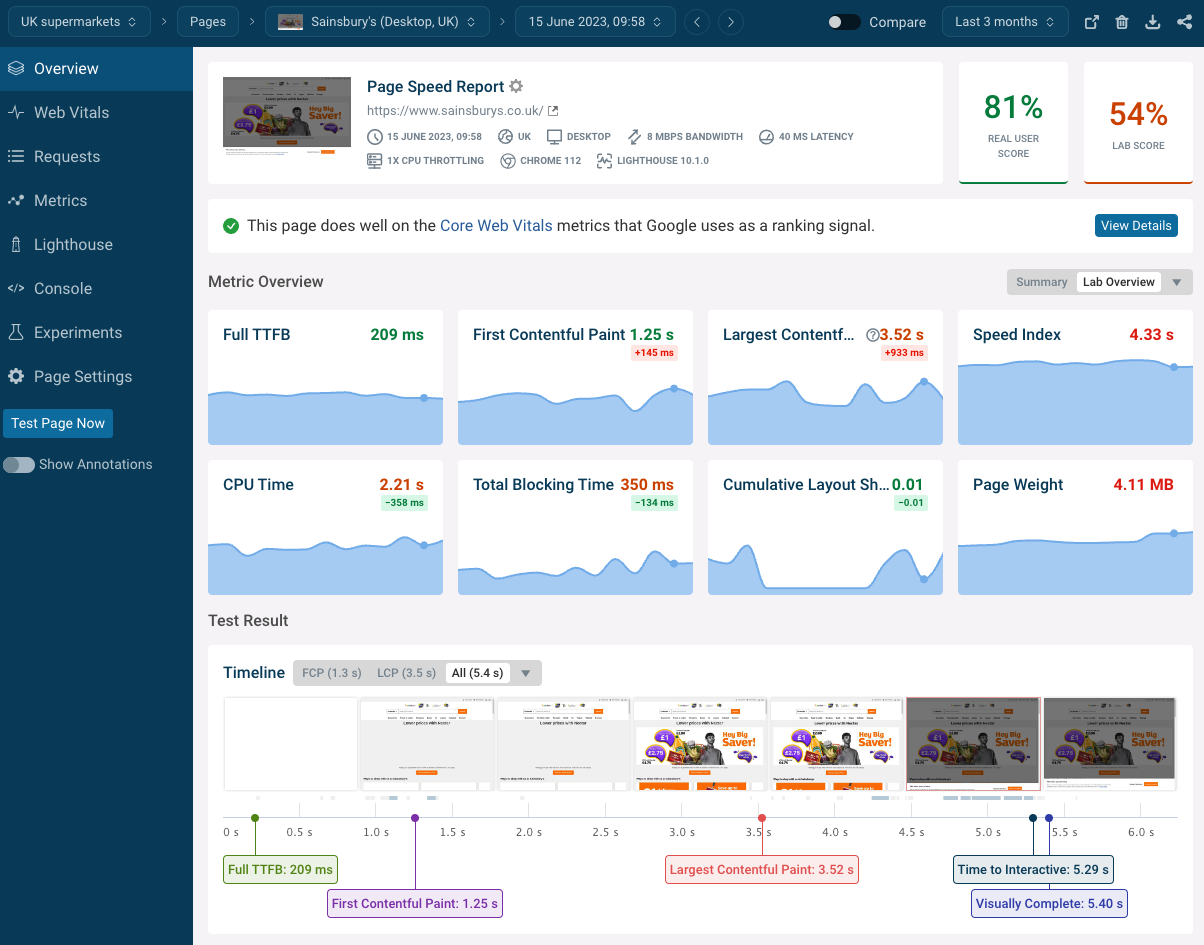Open the Total Blocking Time chart
Screen dimensions: 1204x945
tap(575, 527)
